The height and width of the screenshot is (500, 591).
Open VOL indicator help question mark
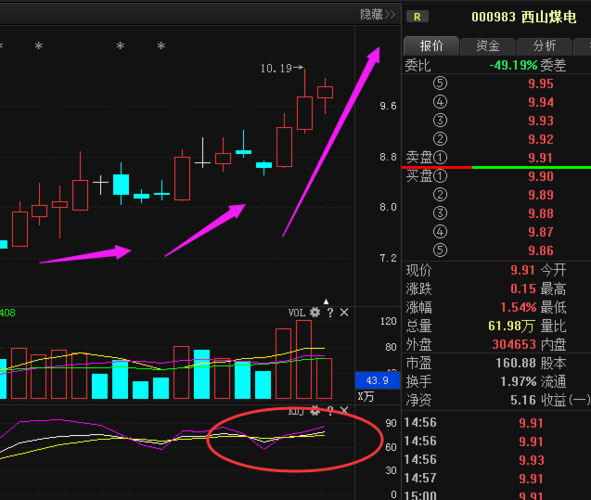pyautogui.click(x=330, y=312)
